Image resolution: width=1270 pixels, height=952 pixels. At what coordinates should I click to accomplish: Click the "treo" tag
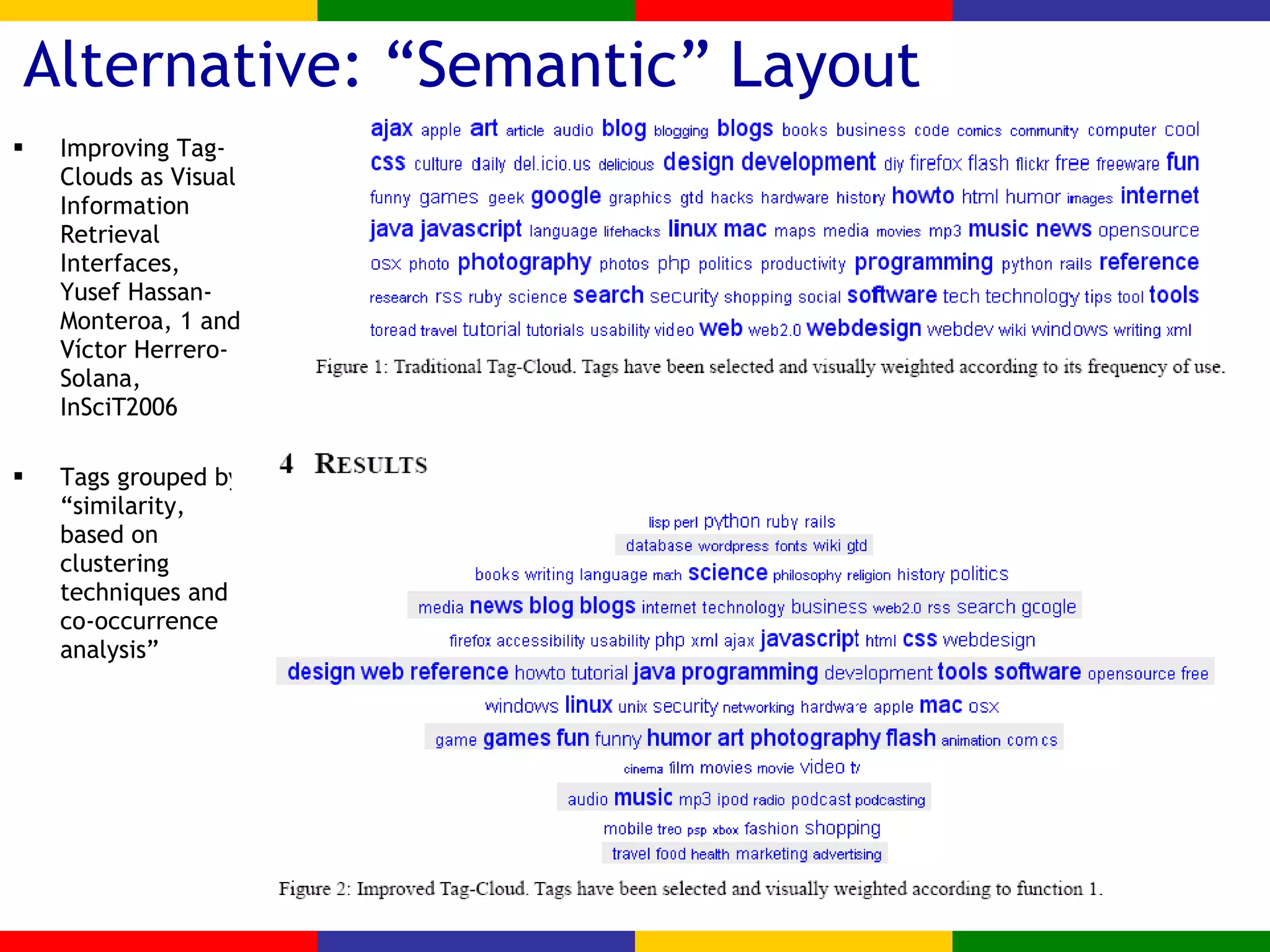[x=669, y=830]
